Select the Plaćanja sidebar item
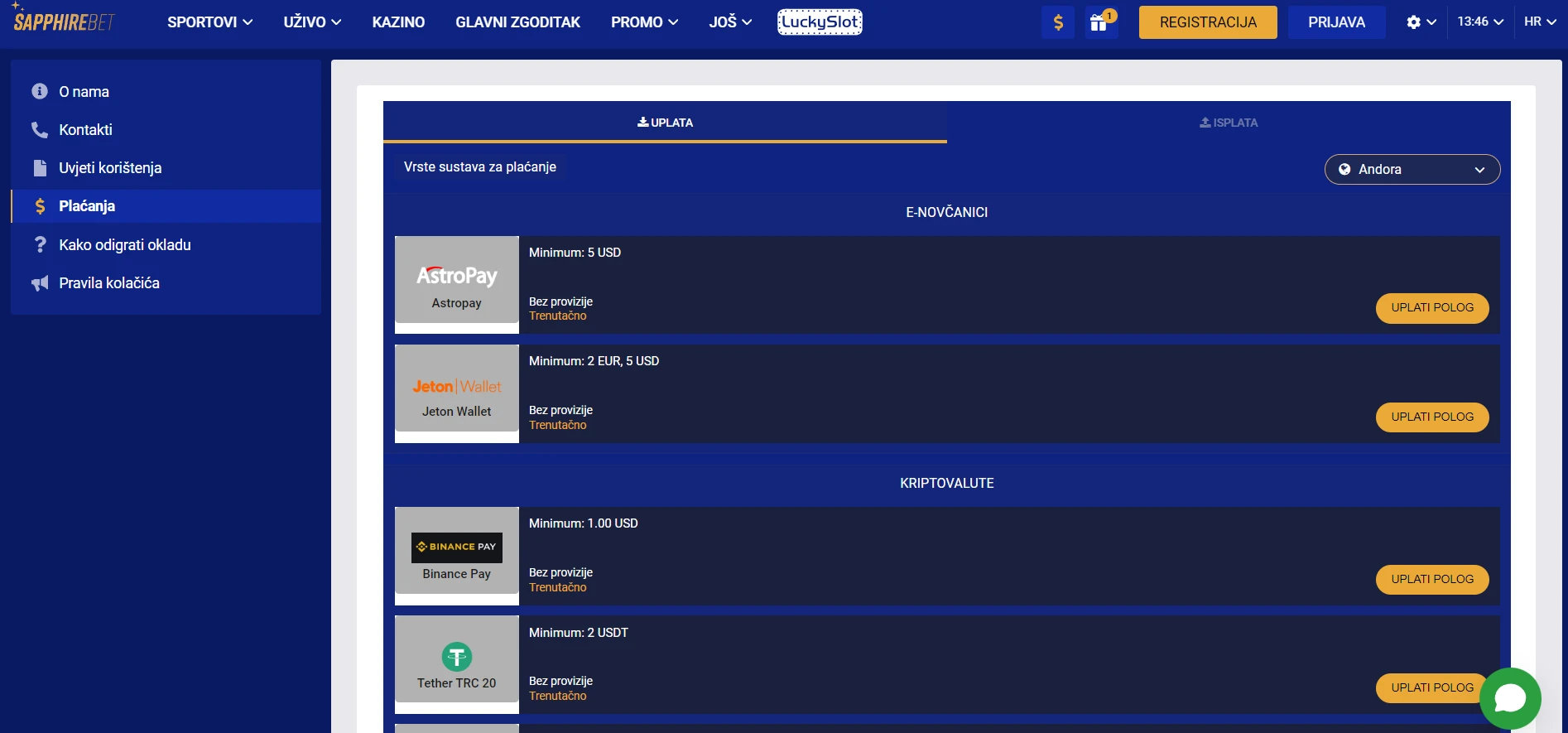This screenshot has width=1568, height=733. (x=166, y=206)
